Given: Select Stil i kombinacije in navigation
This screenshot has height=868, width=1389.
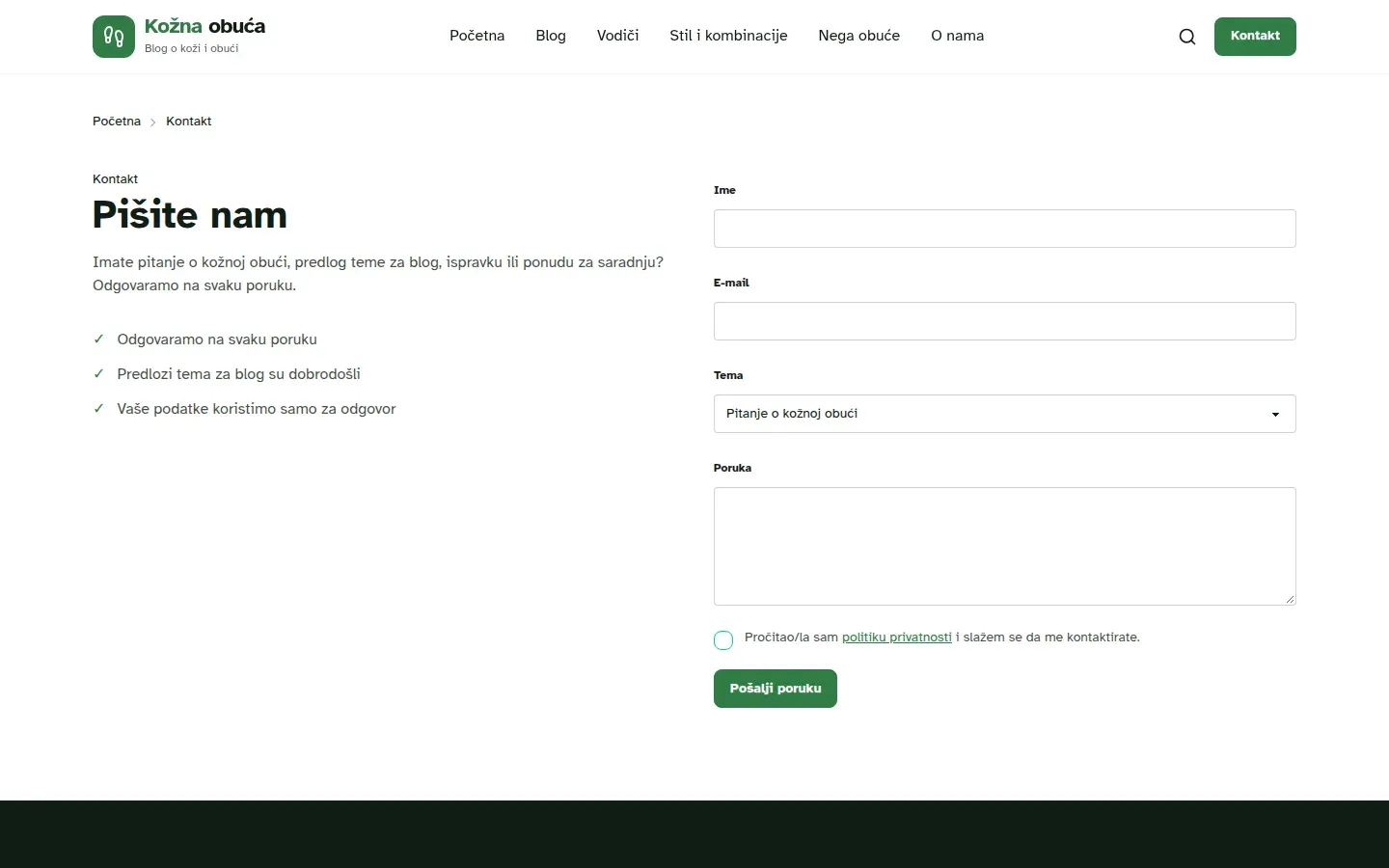Looking at the screenshot, I should [728, 36].
